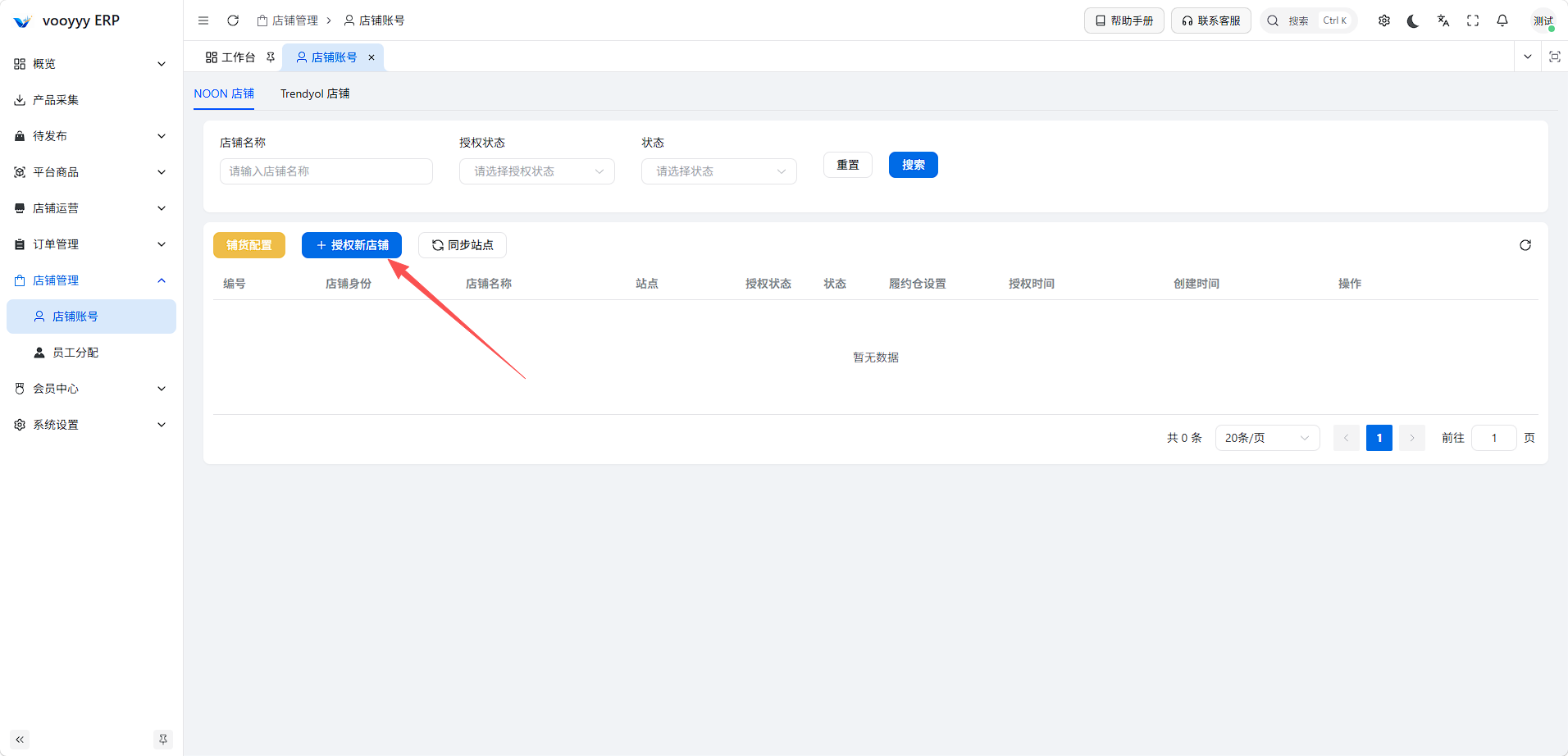Screen dimensions: 1568x756
Task: Click the refresh page icon in header
Action: (233, 20)
